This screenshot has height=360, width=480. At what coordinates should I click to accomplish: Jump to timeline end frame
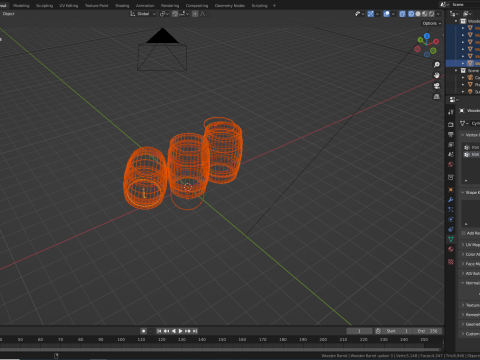pyautogui.click(x=195, y=331)
